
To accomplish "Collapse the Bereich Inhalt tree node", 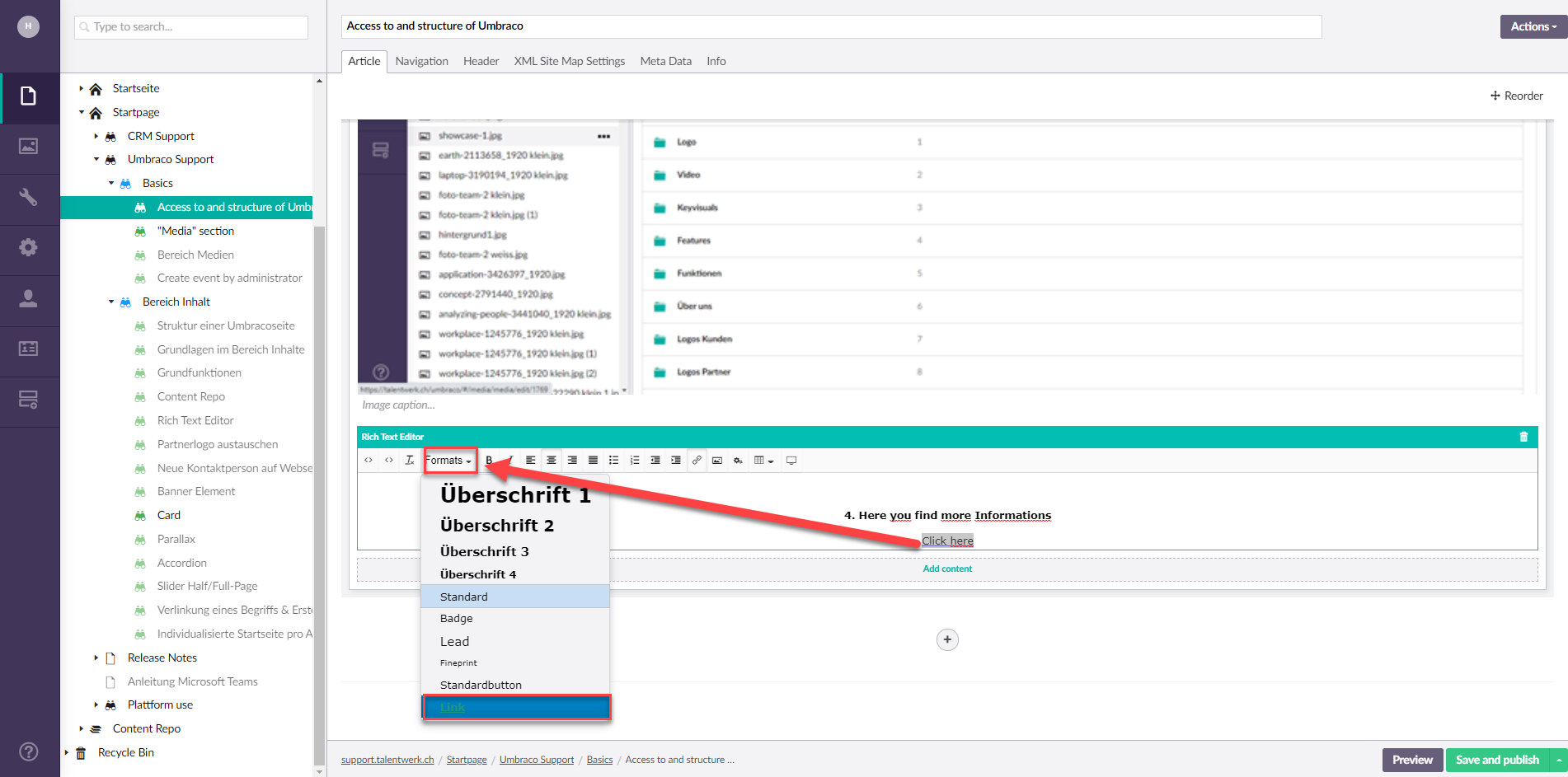I will point(111,302).
